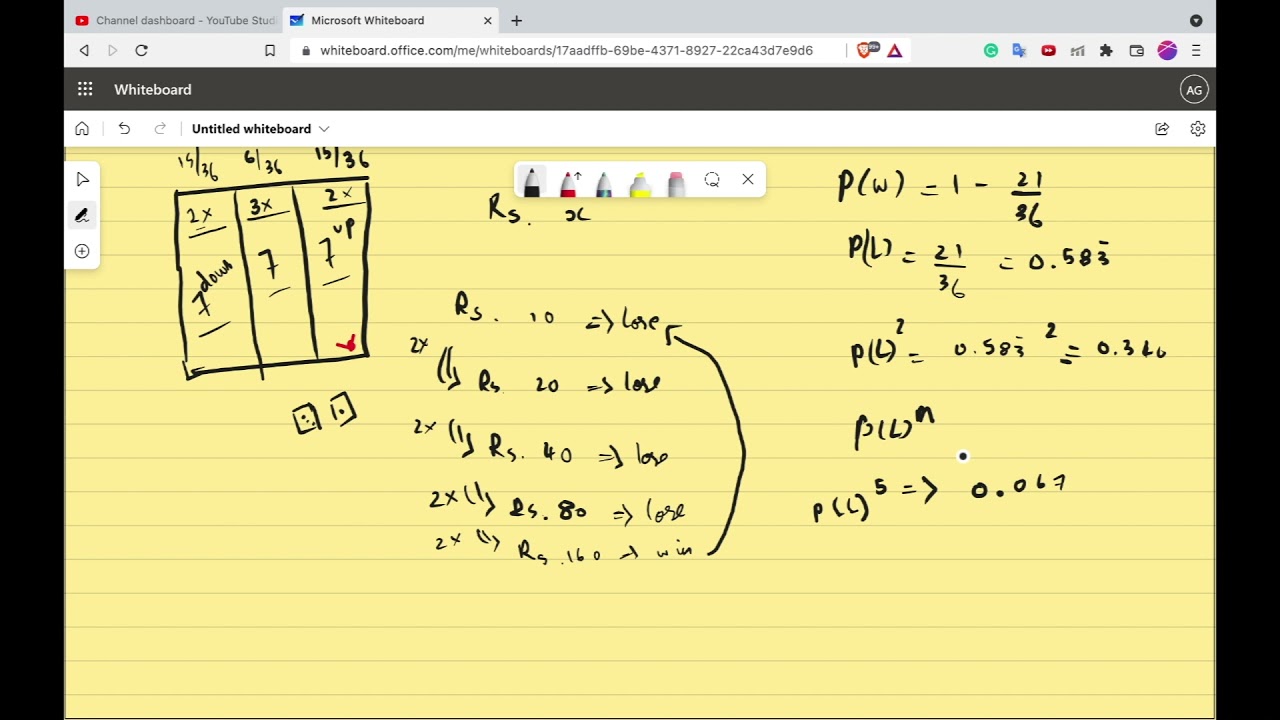Open the Brave Rewards triangle icon
Viewport: 1280px width, 720px height.
point(895,50)
